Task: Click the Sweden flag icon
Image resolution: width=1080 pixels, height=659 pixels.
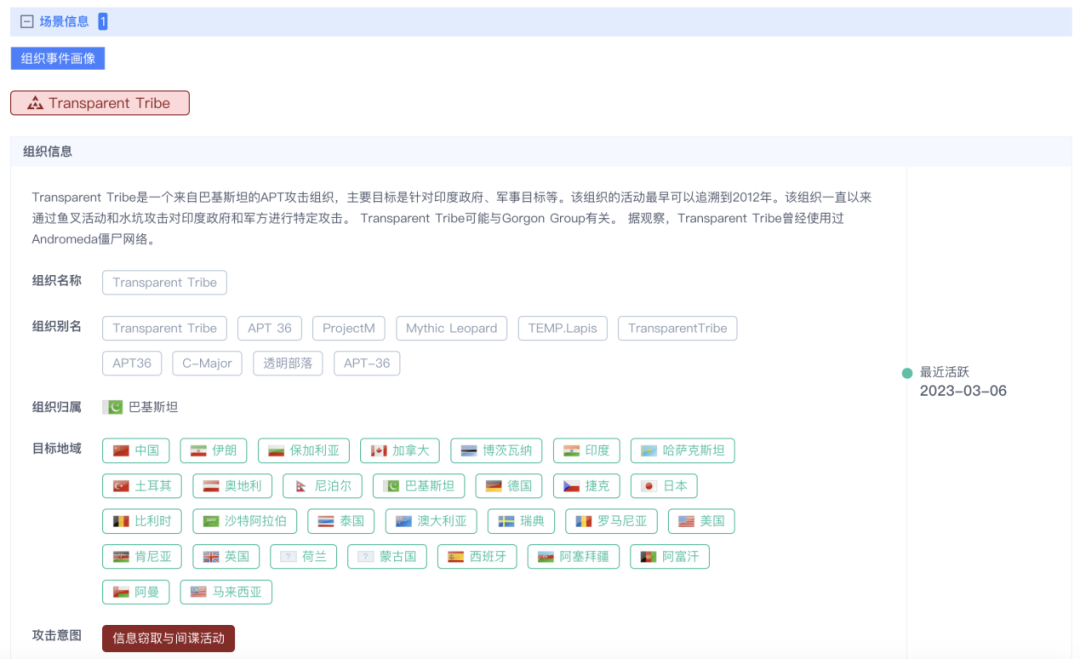Action: coord(507,521)
